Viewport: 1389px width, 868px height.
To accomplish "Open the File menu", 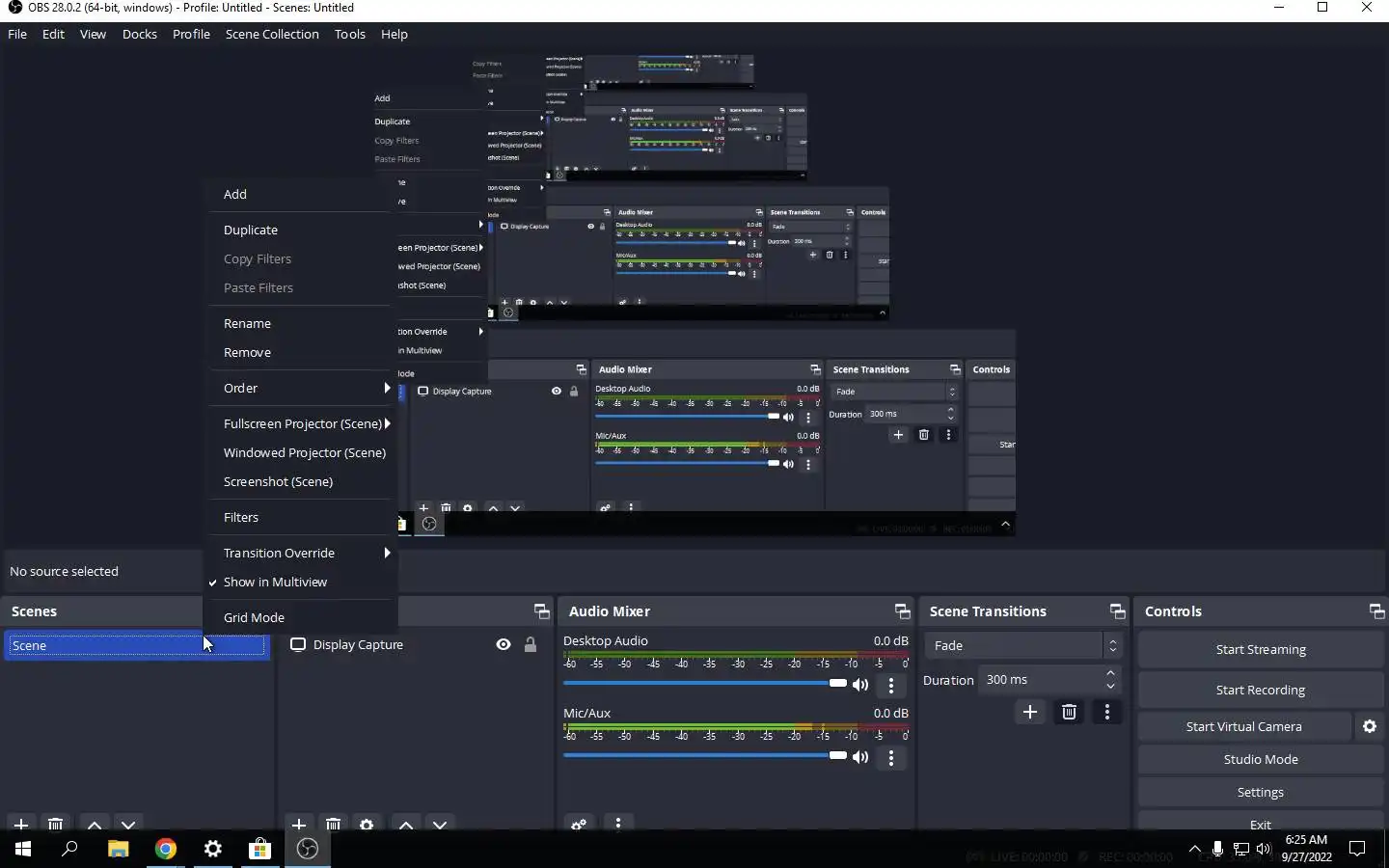I will click(x=17, y=34).
